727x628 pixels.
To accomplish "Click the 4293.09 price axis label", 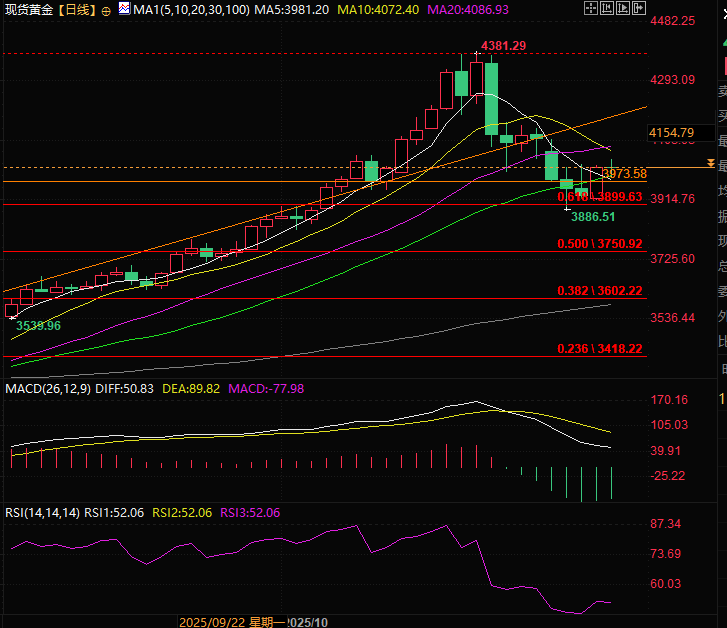I will pos(673,80).
